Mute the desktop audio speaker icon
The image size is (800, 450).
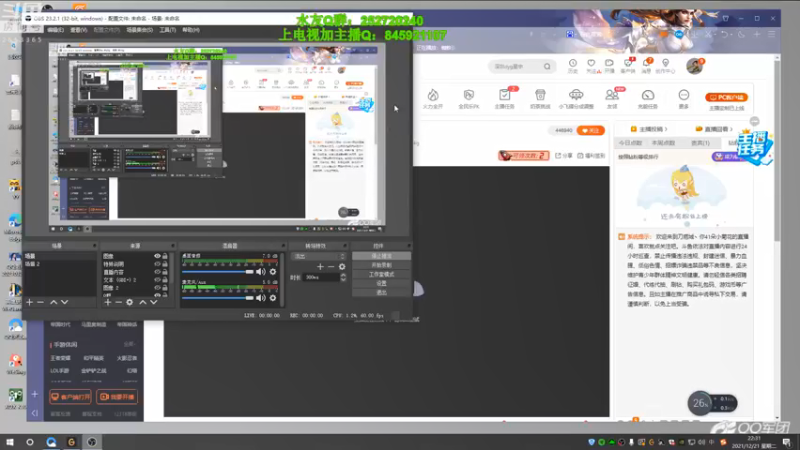coord(261,272)
